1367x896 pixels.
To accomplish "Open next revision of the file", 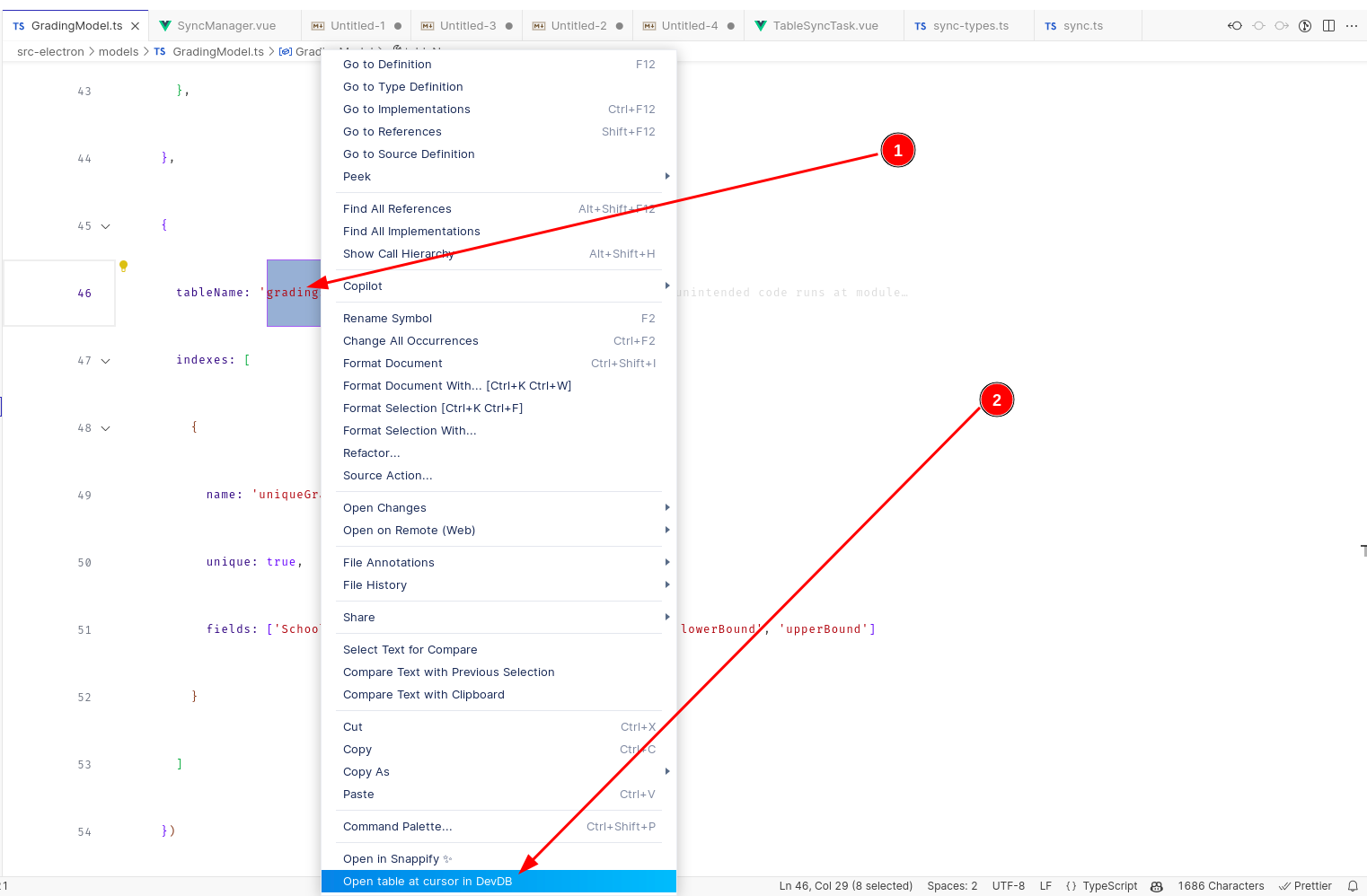I will coord(1282,26).
